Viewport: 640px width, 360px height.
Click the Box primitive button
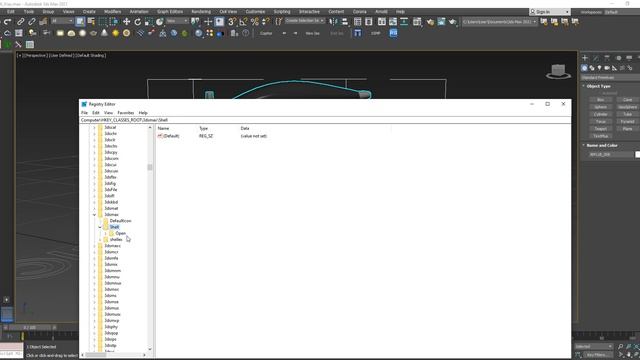pos(600,100)
